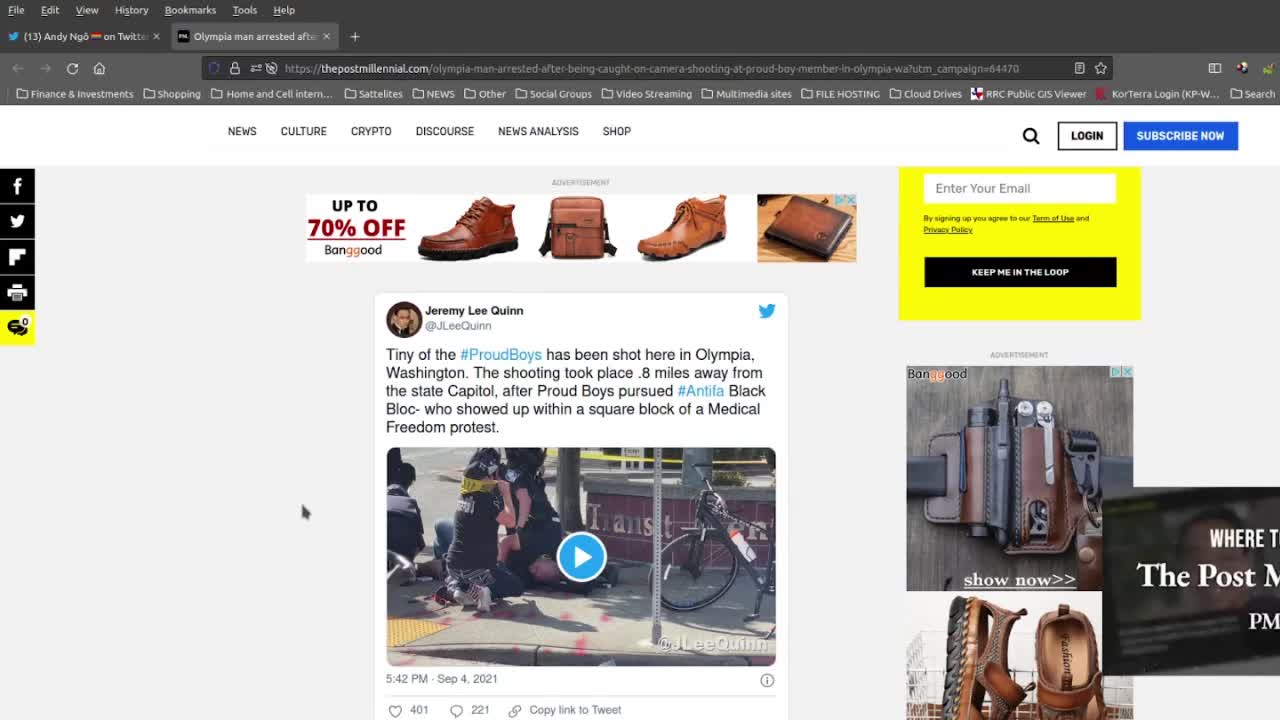This screenshot has width=1280, height=720.
Task: Open Social Groups bookmark folder
Action: 553,94
